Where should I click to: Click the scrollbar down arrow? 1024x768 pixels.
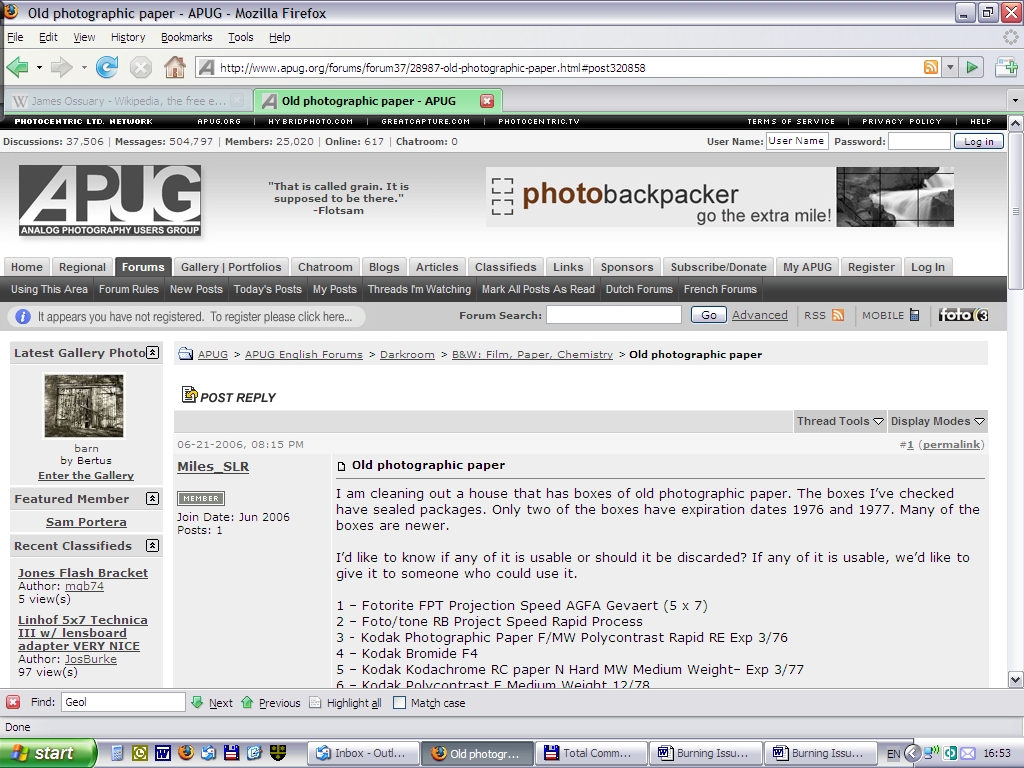pyautogui.click(x=1016, y=679)
